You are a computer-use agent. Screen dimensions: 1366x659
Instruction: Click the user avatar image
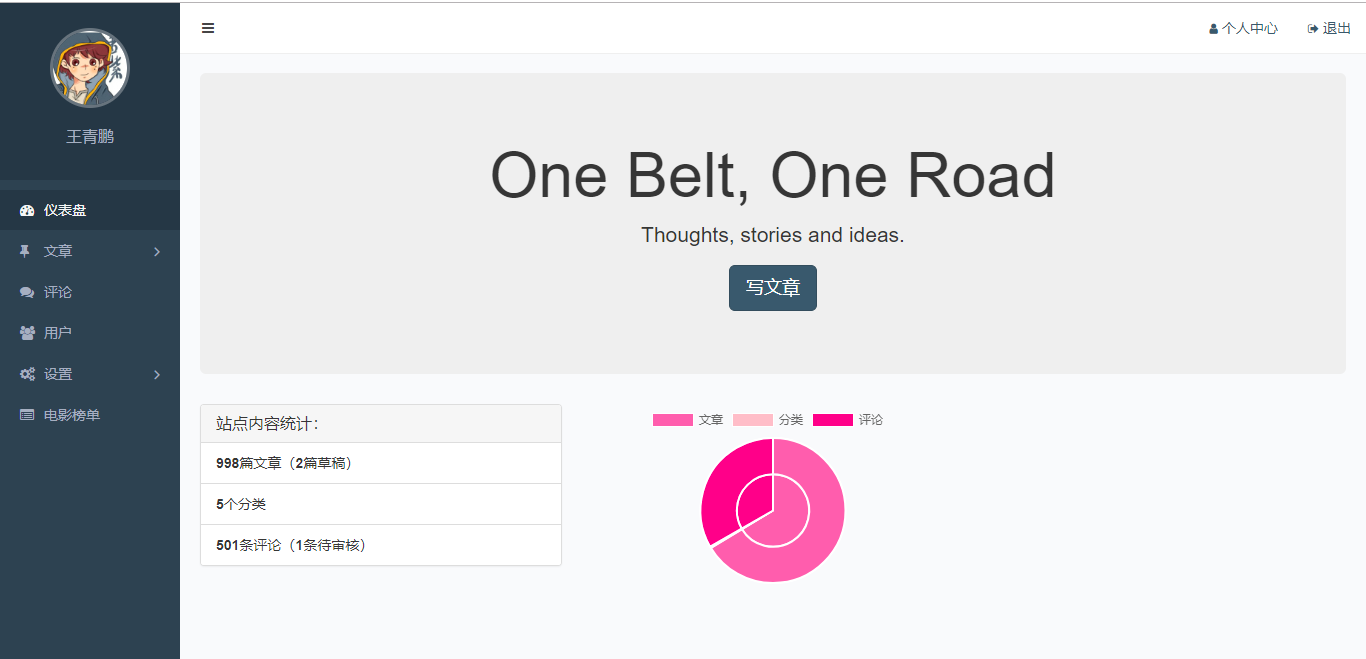[x=90, y=68]
